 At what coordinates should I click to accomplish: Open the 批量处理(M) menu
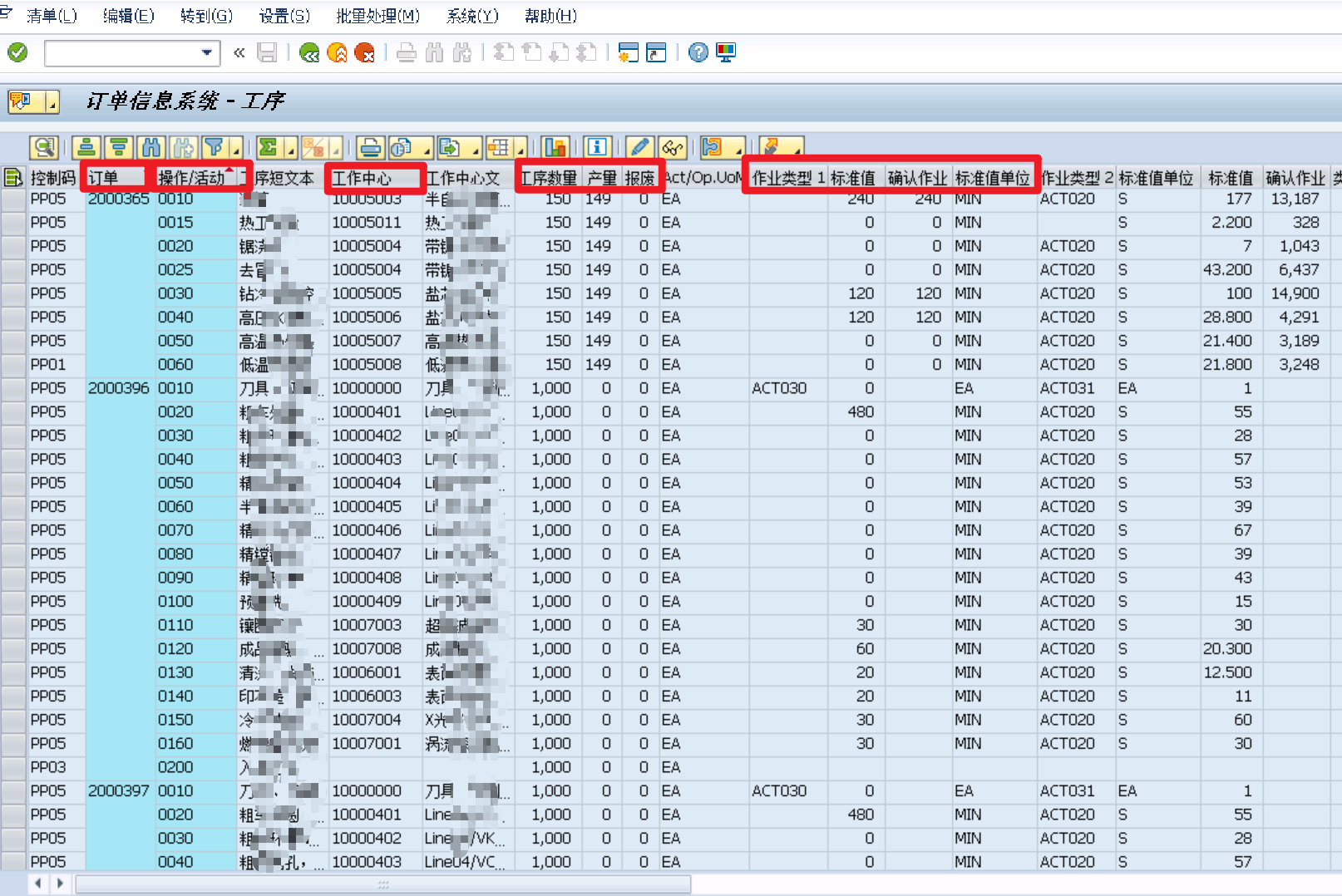point(378,15)
